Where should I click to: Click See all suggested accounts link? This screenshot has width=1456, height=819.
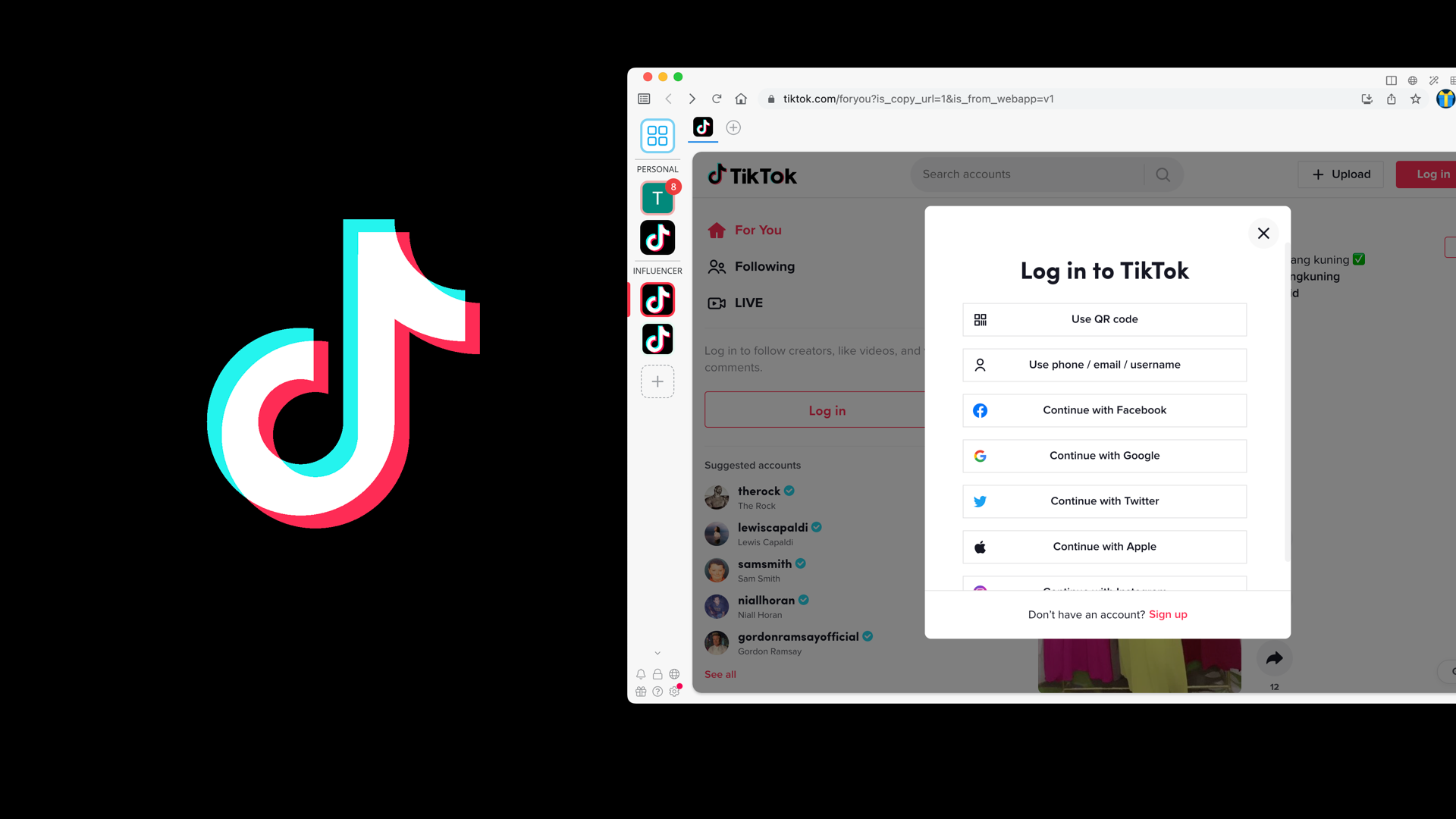tap(720, 674)
